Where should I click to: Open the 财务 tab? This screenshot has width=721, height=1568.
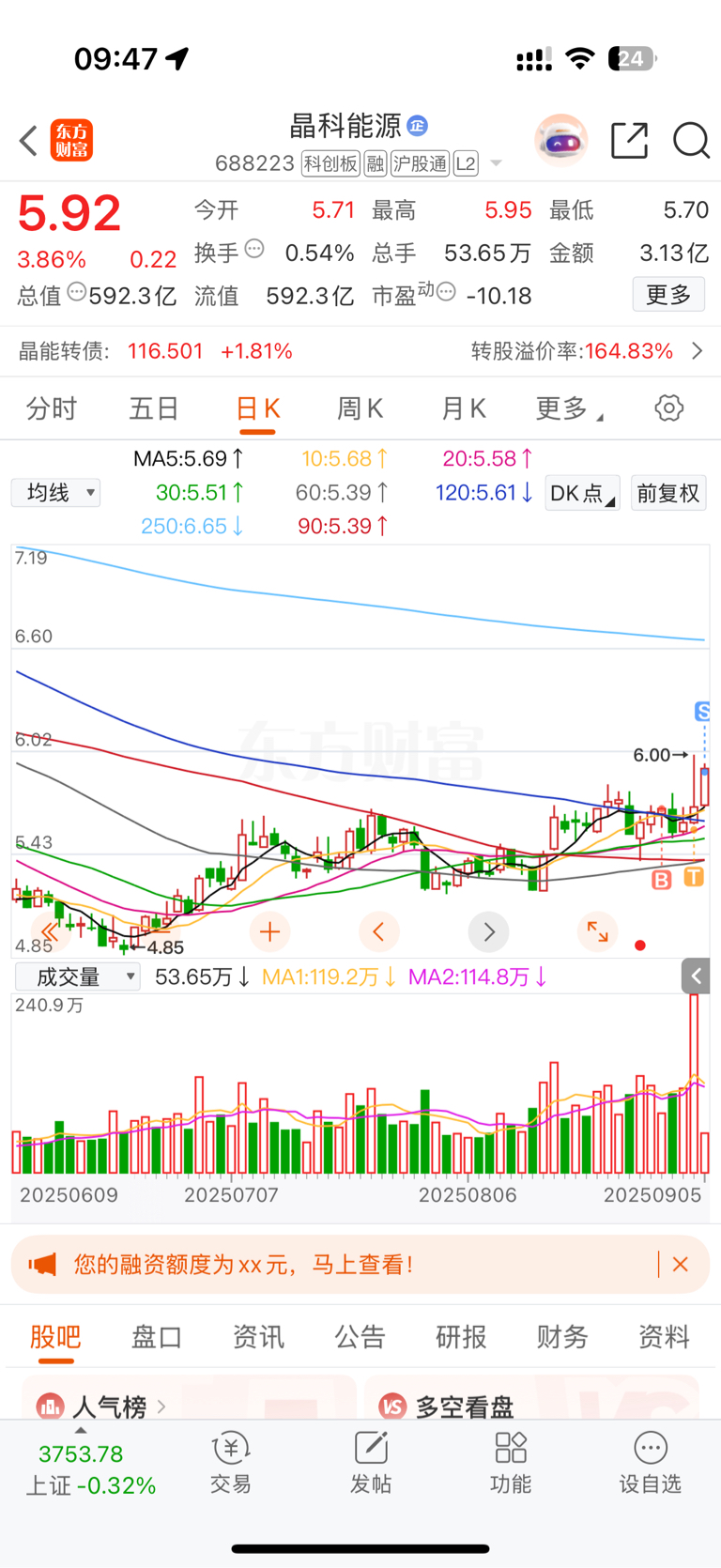point(562,1336)
